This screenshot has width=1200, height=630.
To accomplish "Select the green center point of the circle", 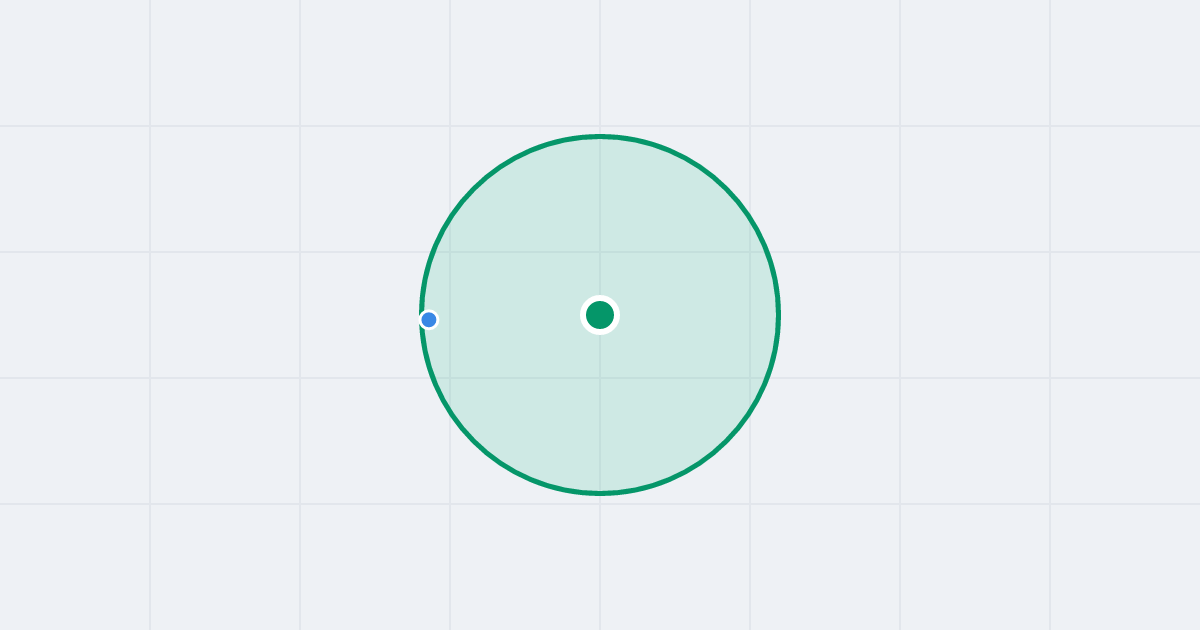I will pos(600,315).
